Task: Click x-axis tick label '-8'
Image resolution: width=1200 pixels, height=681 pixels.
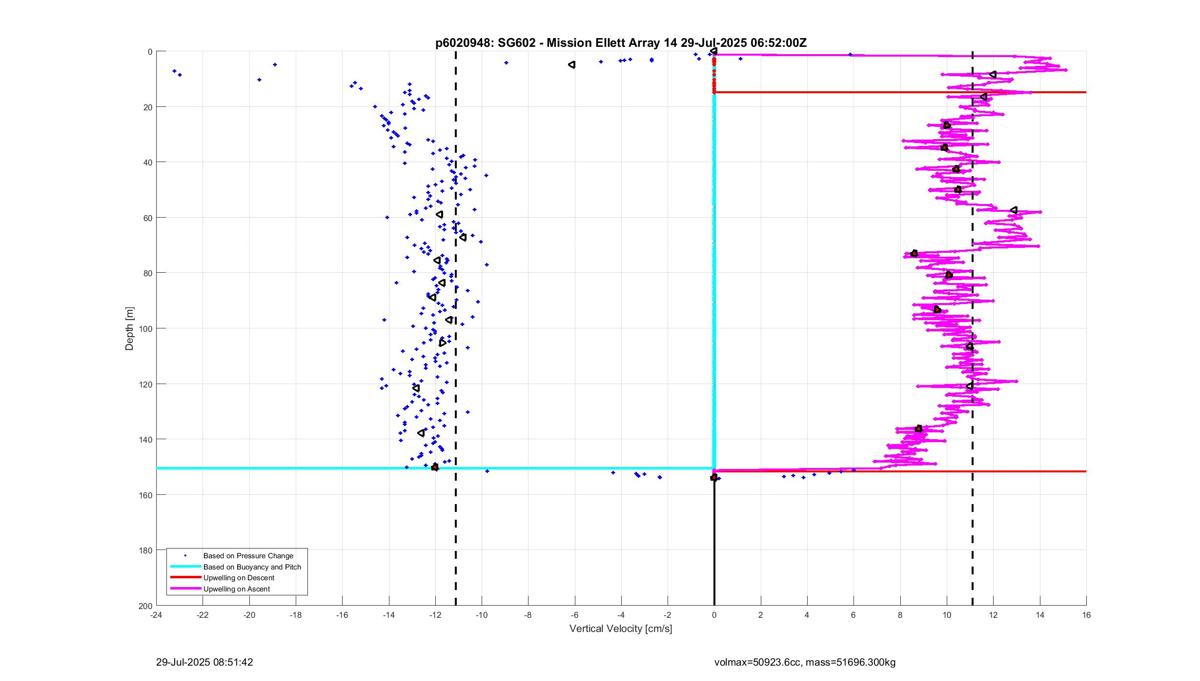Action: coord(528,615)
